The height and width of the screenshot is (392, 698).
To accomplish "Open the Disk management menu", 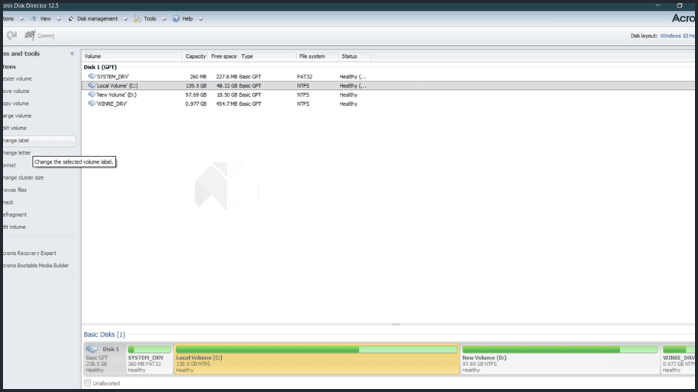I will point(97,19).
